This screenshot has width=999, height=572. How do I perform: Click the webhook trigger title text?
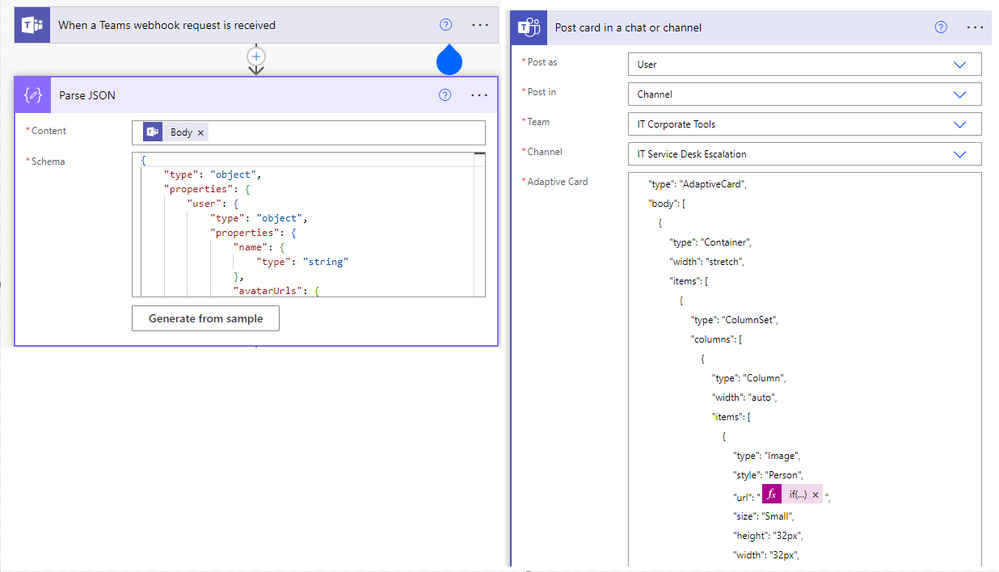click(x=167, y=25)
